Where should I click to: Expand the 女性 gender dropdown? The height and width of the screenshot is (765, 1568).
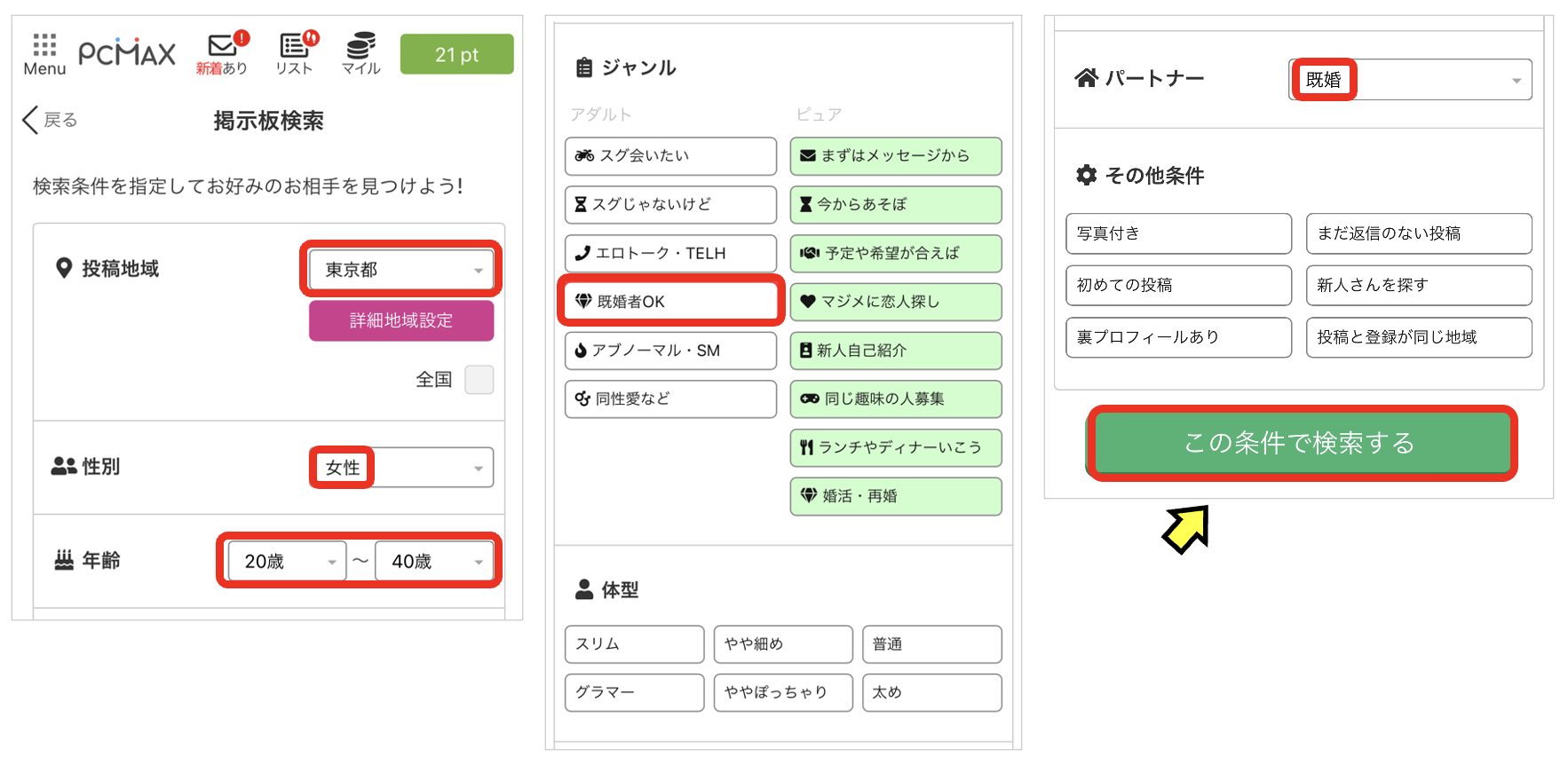pos(401,468)
